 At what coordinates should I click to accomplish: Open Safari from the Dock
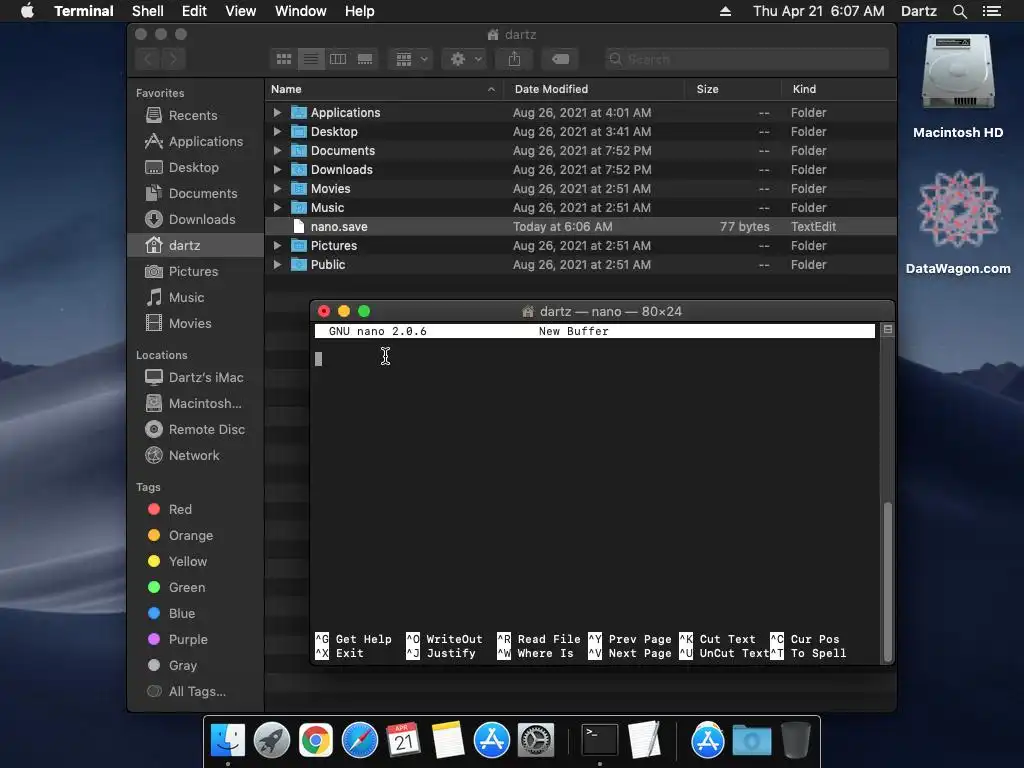click(360, 741)
